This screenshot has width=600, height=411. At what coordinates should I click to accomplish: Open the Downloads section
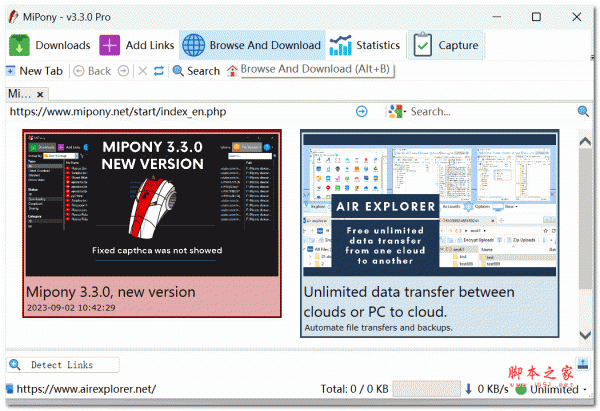50,45
